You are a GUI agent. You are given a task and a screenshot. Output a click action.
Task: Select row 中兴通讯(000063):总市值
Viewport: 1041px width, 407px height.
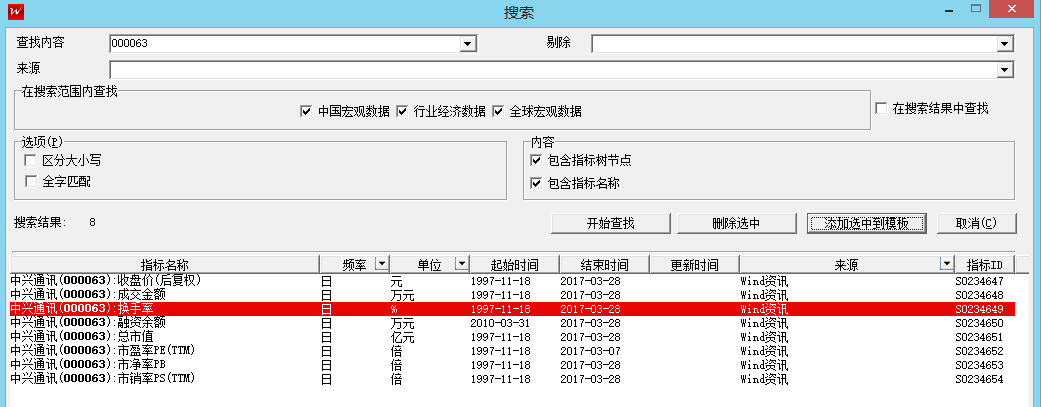pos(513,337)
